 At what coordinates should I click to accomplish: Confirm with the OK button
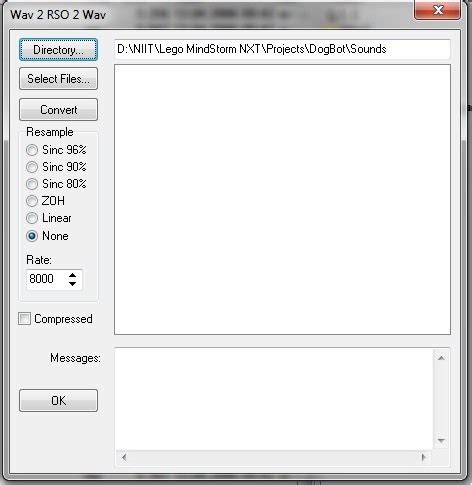click(x=58, y=401)
